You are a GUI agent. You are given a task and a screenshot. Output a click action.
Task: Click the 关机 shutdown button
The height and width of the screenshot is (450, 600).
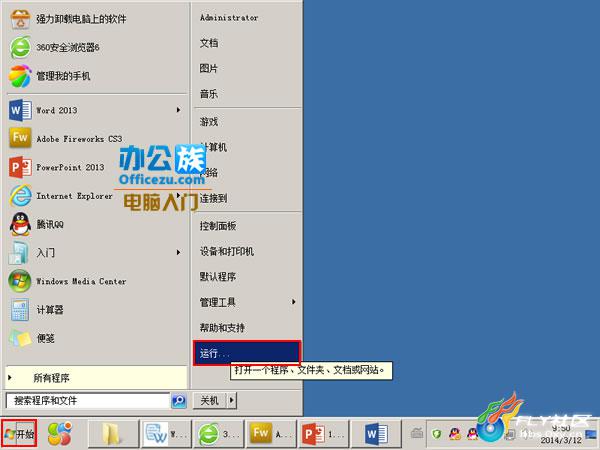click(210, 401)
